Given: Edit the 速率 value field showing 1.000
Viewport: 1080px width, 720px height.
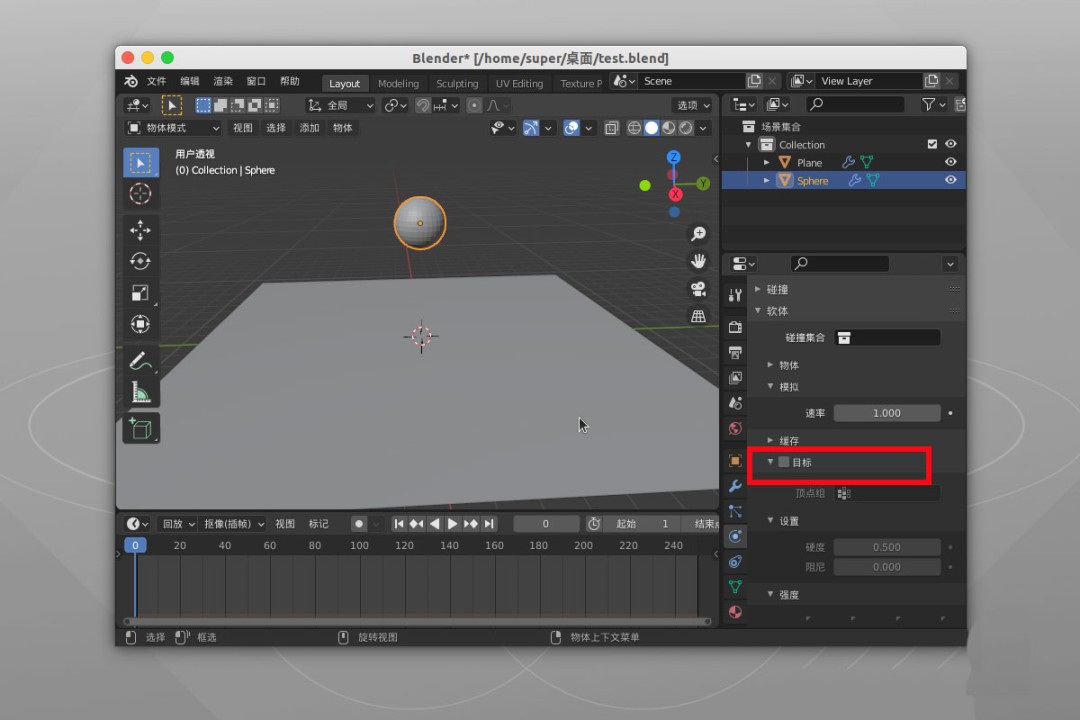Looking at the screenshot, I should pos(887,412).
